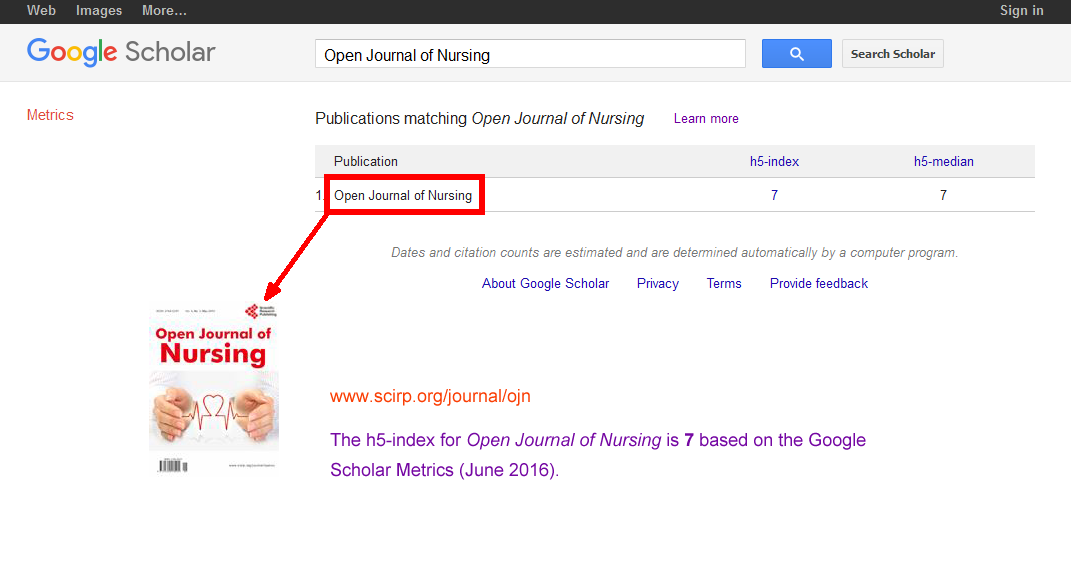The width and height of the screenshot is (1071, 585).
Task: Click the Open Journal of Nursing cover thumbnail
Action: point(214,389)
